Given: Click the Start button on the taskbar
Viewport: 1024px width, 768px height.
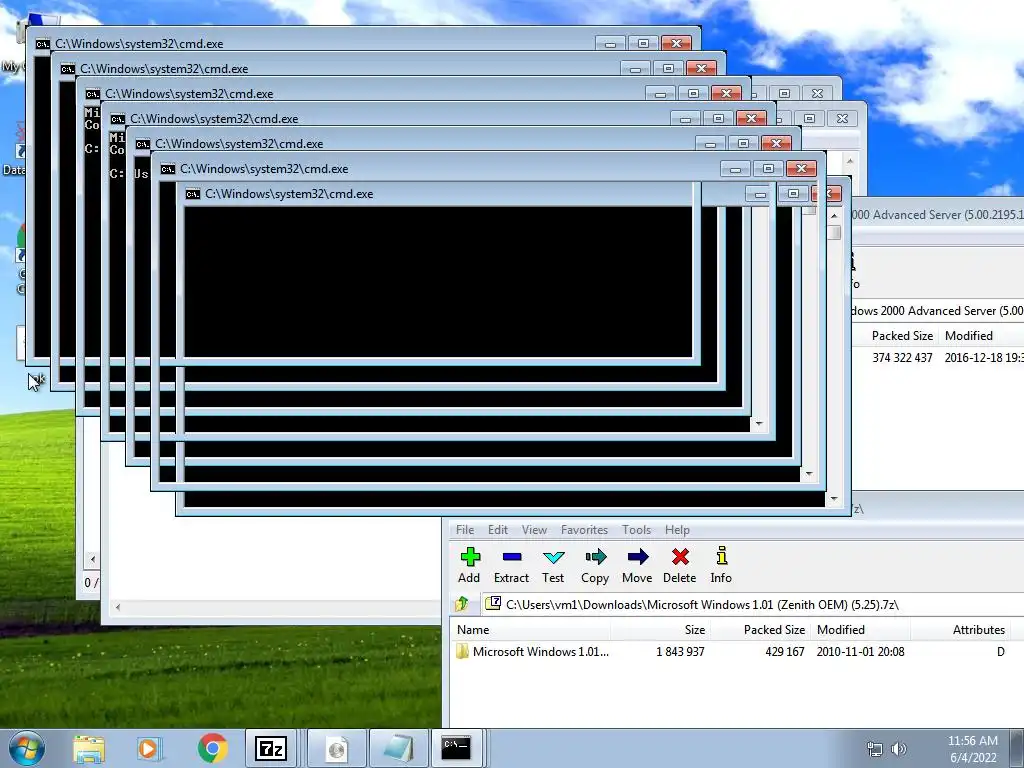Looking at the screenshot, I should (27, 748).
